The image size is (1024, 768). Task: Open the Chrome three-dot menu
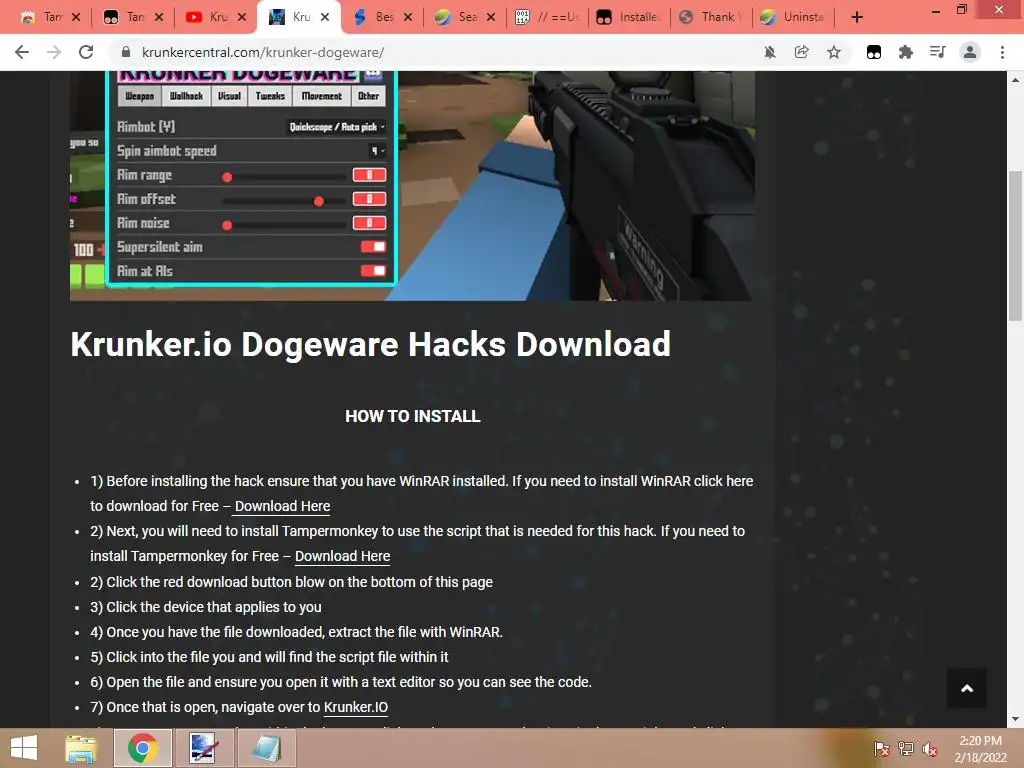[x=1002, y=52]
